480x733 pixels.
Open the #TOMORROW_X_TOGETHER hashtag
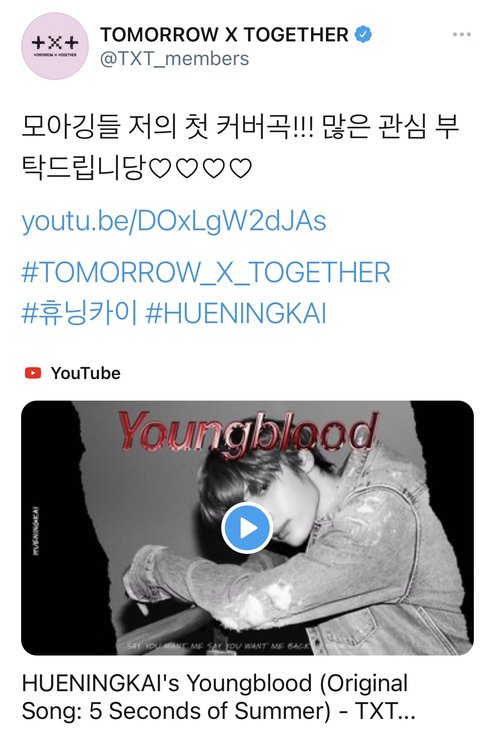pos(206,272)
